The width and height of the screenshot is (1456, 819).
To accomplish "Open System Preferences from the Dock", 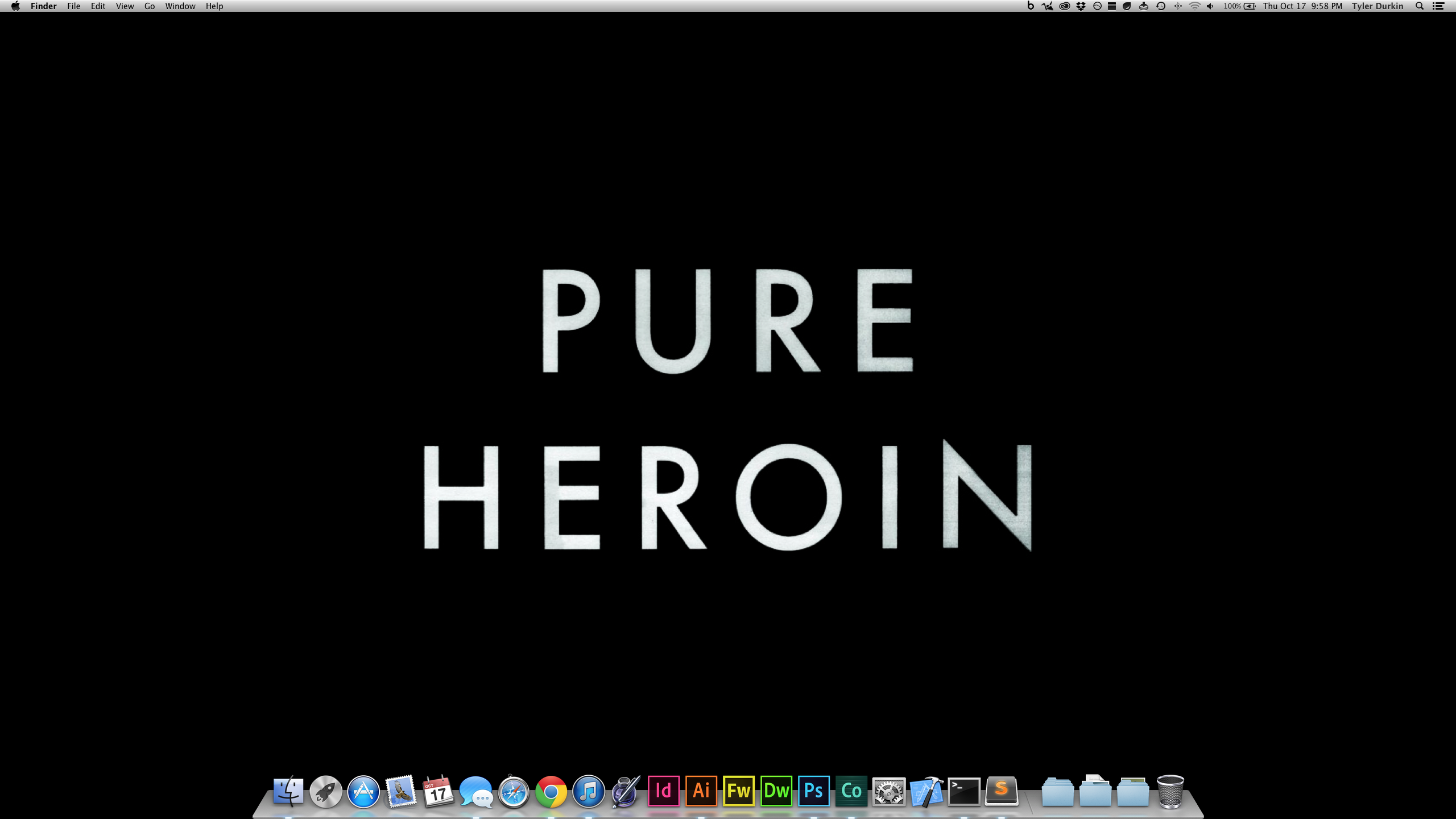I will click(x=889, y=791).
